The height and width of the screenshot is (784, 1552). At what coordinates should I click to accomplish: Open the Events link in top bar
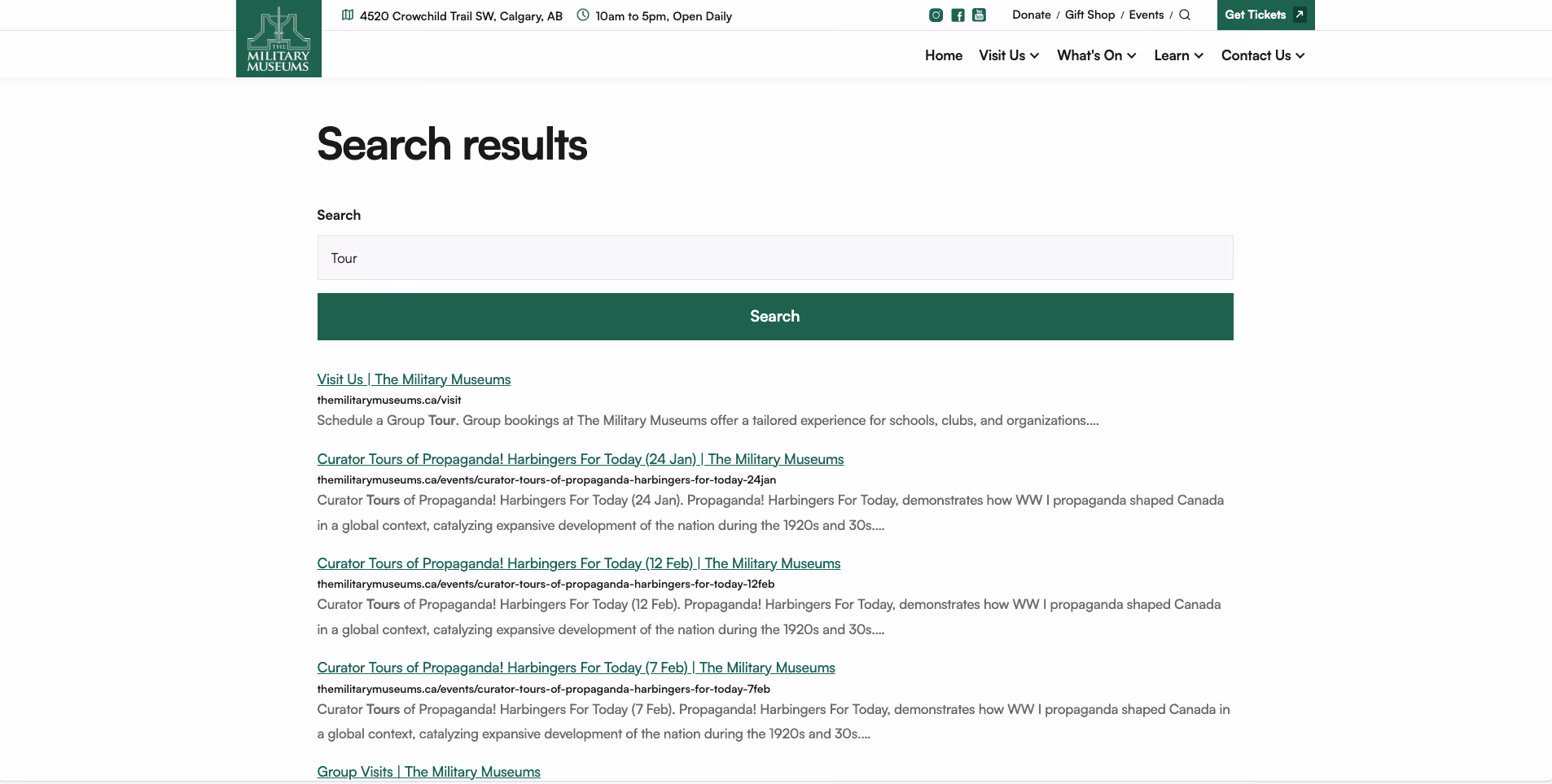point(1146,15)
